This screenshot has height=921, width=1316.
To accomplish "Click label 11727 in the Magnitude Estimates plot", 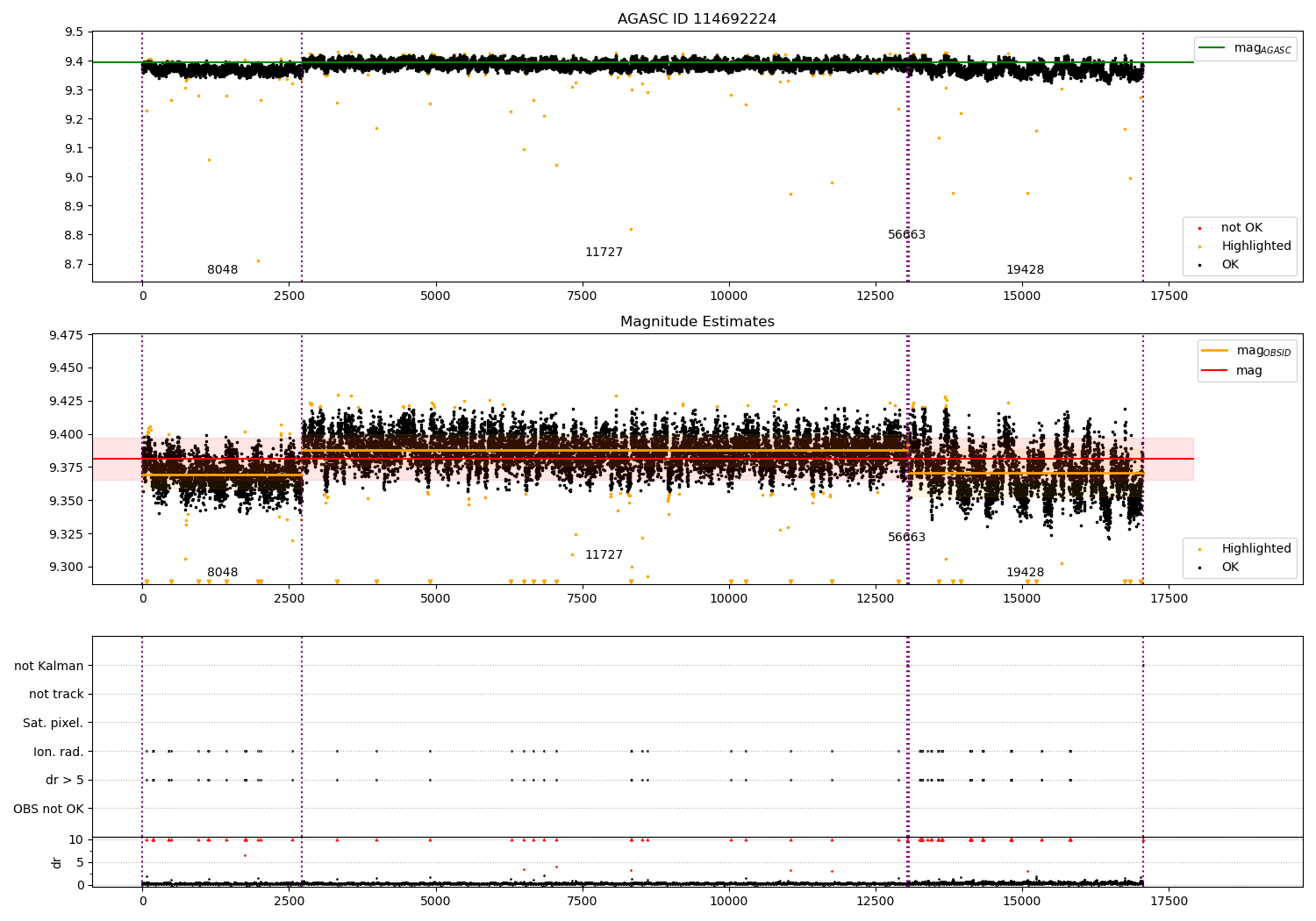I will point(604,555).
